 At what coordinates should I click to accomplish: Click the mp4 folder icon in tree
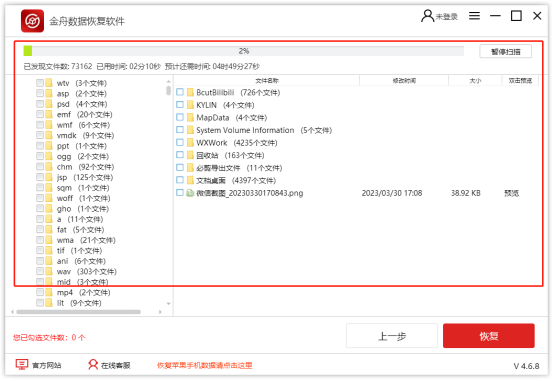pos(49,292)
